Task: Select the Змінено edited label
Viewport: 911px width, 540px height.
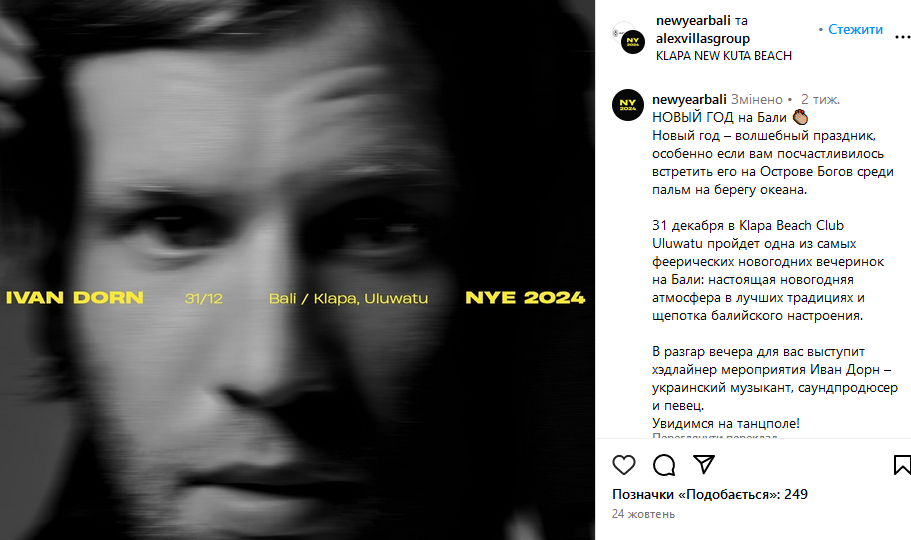Action: (x=757, y=99)
